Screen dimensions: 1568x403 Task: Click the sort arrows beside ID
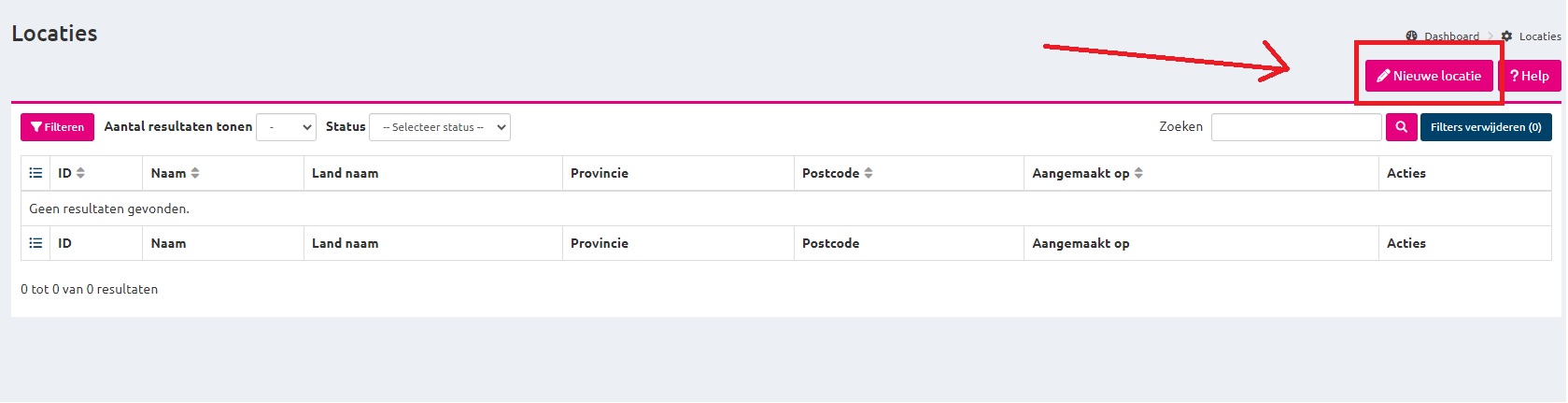[80, 173]
